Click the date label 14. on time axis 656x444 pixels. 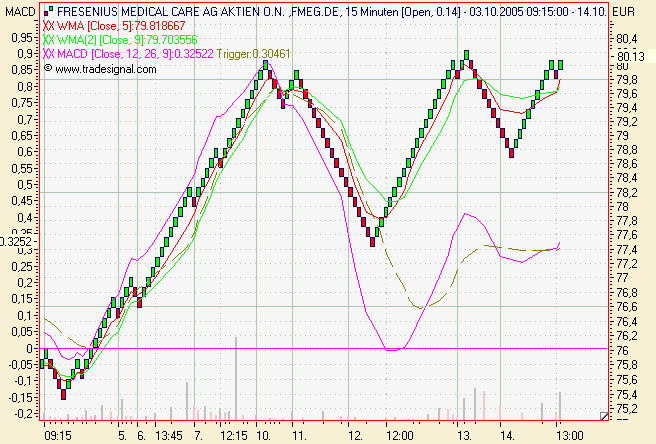point(507,436)
